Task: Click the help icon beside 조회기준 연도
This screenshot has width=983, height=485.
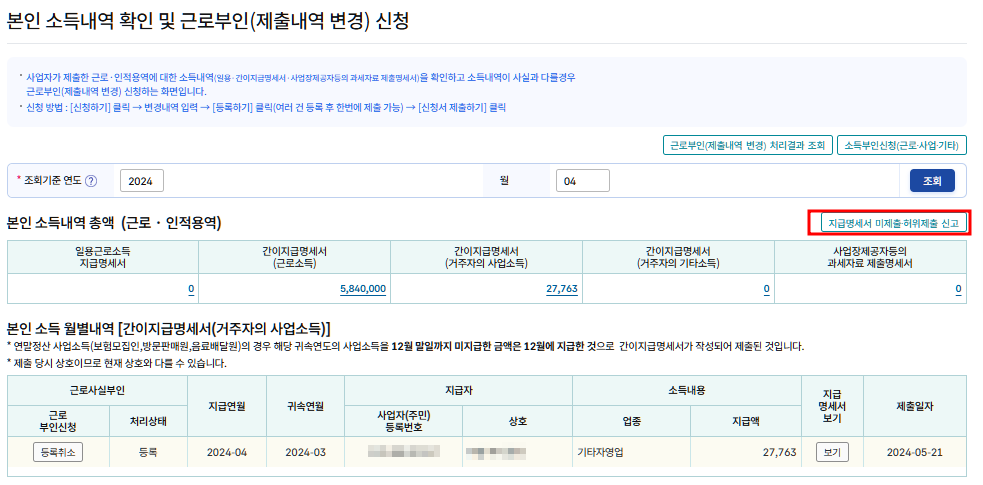Action: 91,180
